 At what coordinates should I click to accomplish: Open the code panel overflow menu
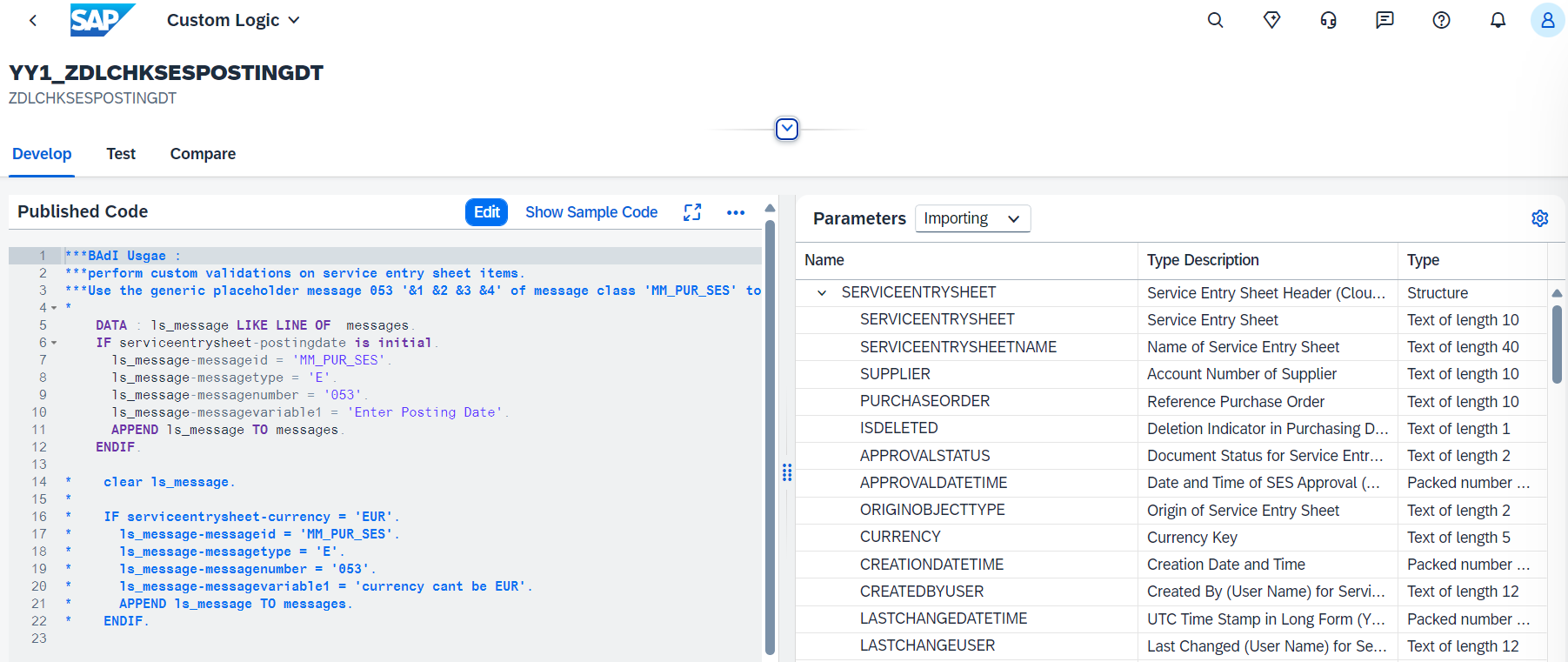[736, 212]
